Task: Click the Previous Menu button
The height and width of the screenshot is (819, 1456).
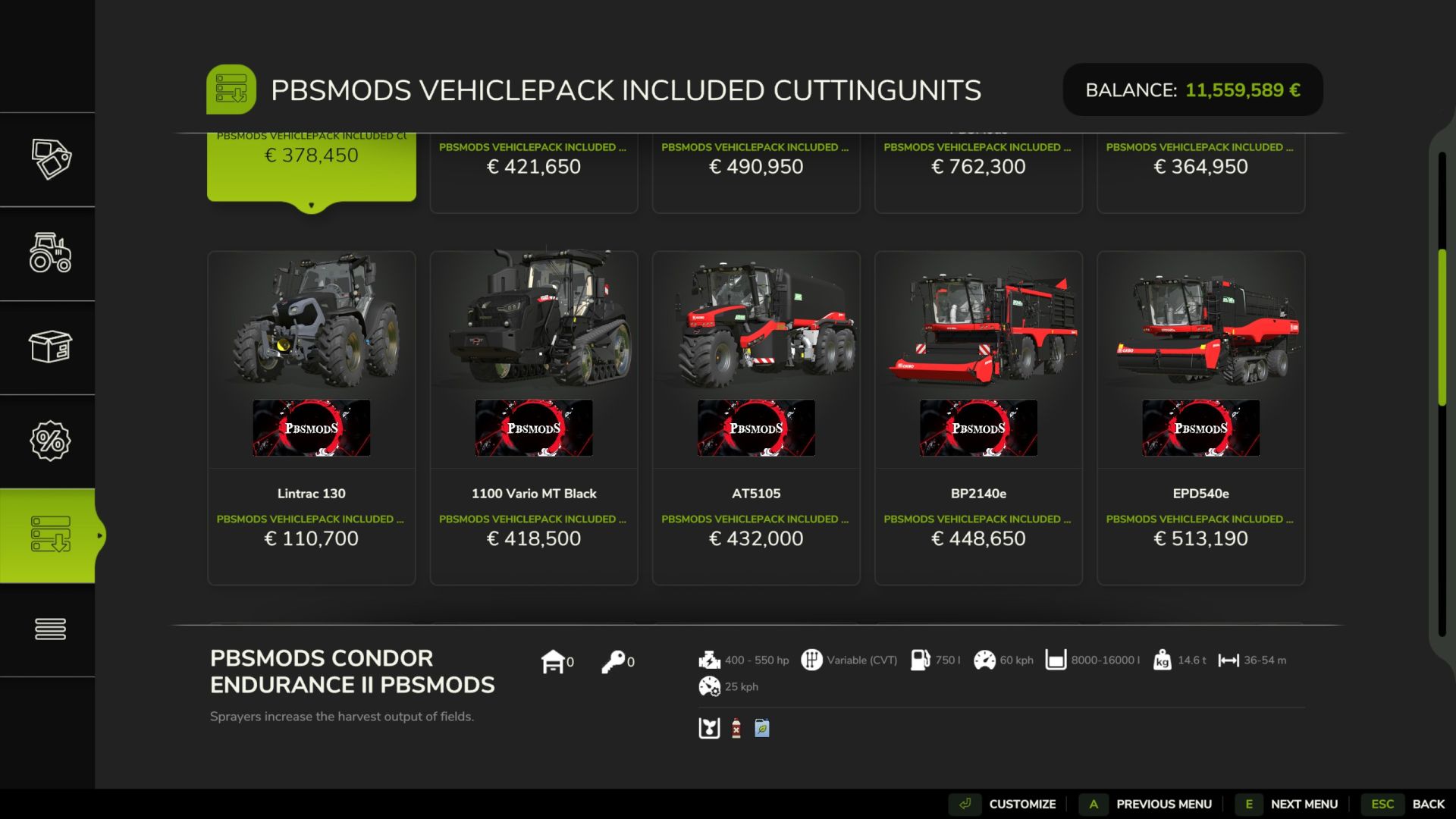Action: point(1146,804)
